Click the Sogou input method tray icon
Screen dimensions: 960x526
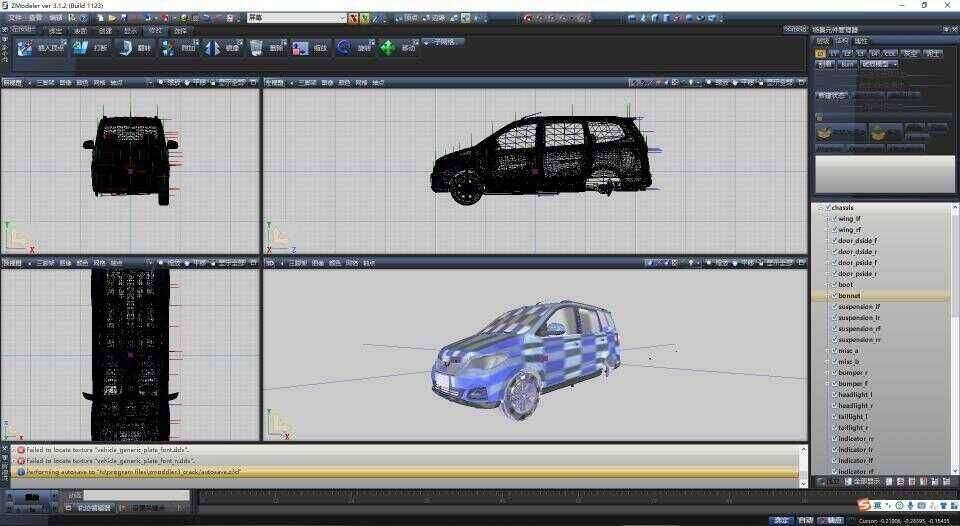click(x=863, y=505)
